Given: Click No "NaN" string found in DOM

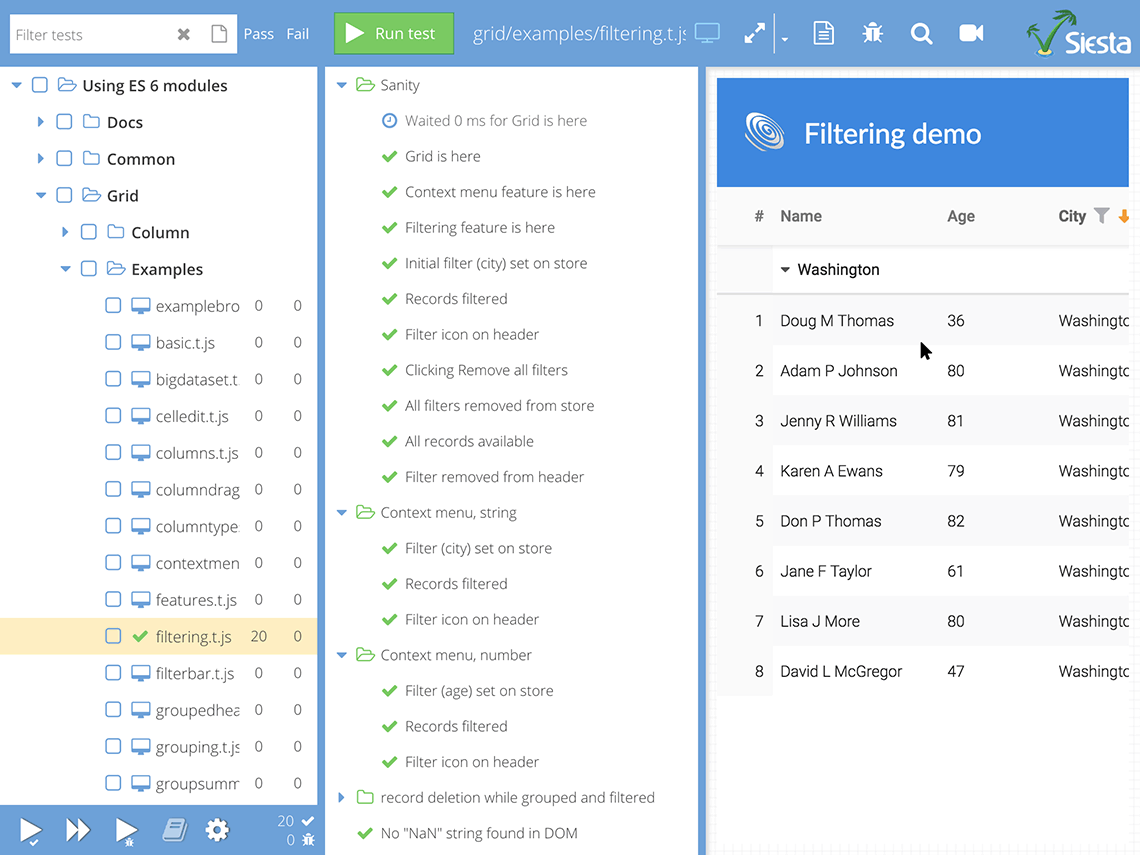Looking at the screenshot, I should tap(479, 833).
